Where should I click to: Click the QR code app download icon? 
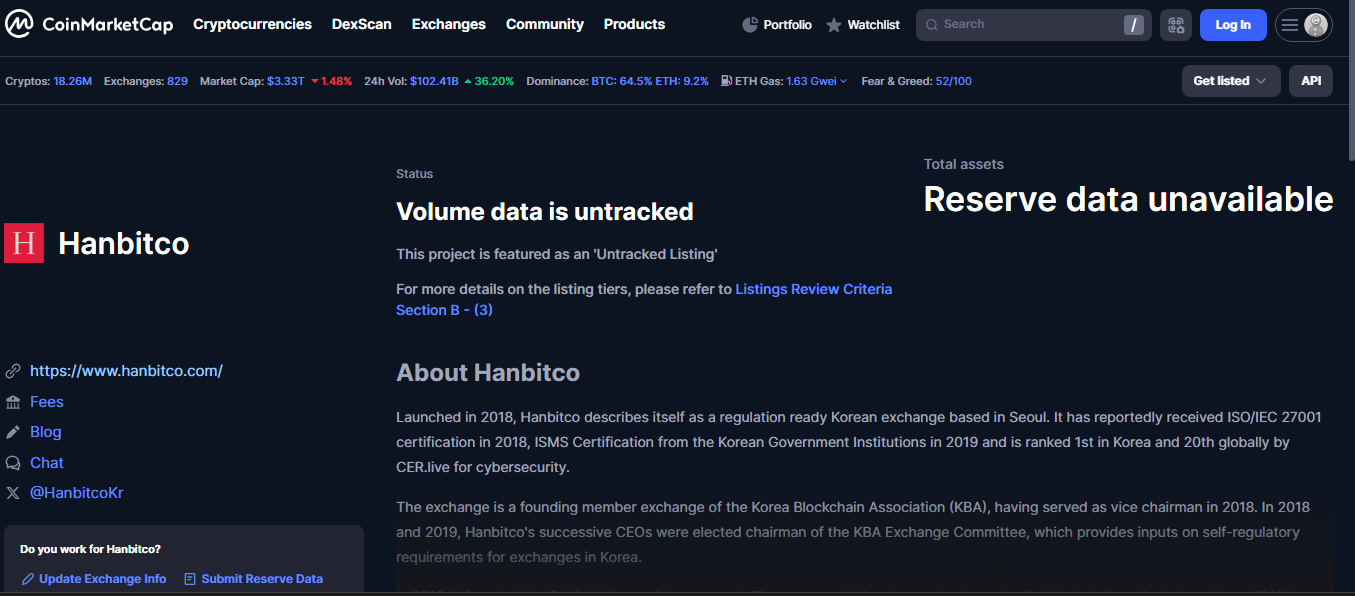coord(1176,25)
